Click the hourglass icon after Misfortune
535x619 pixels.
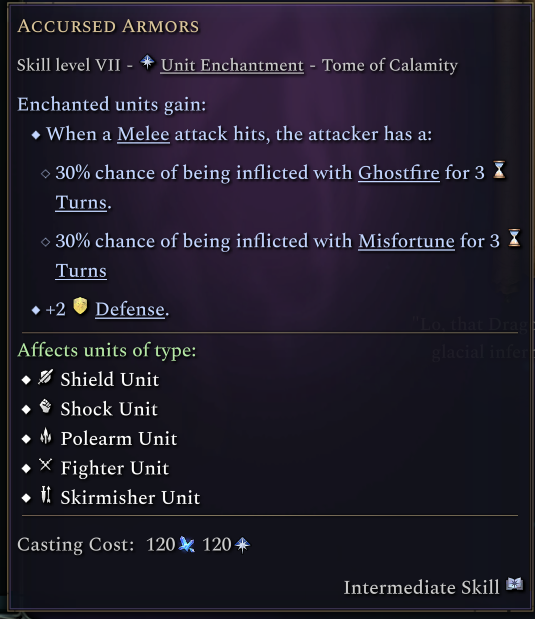pyautogui.click(x=514, y=238)
